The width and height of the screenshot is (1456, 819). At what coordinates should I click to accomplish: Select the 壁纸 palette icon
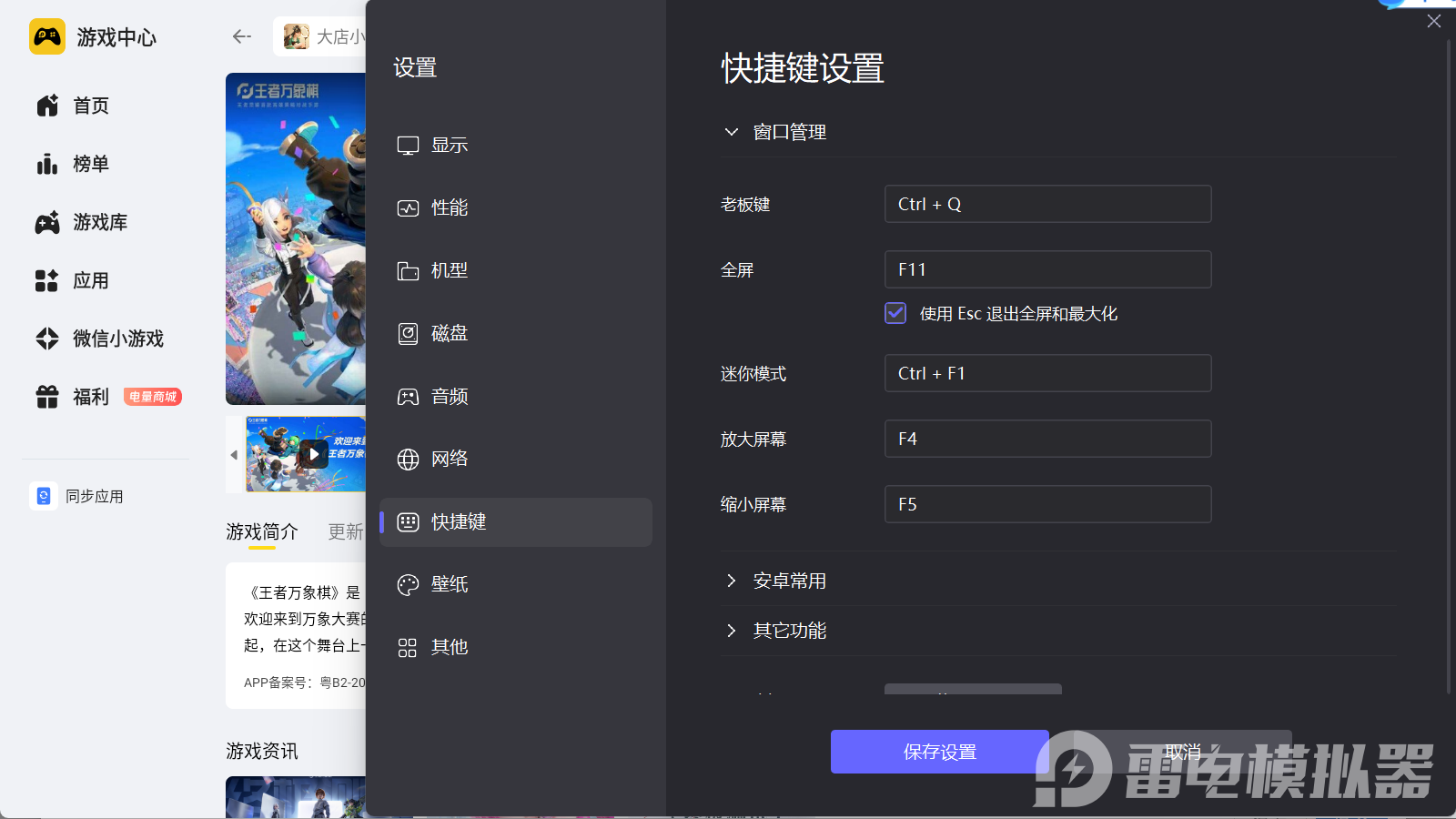408,585
